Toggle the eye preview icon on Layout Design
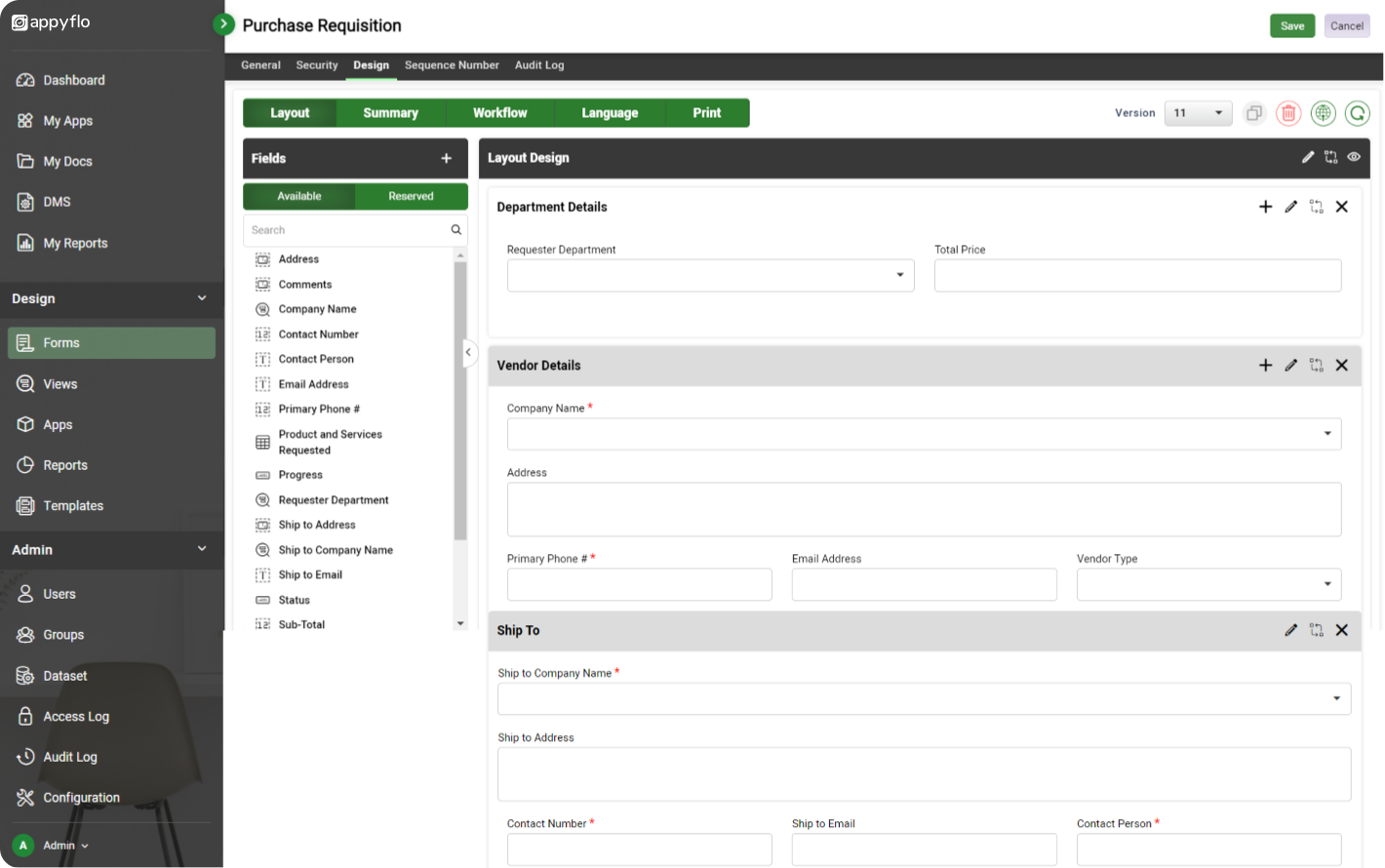The width and height of the screenshot is (1385, 868). [1354, 157]
